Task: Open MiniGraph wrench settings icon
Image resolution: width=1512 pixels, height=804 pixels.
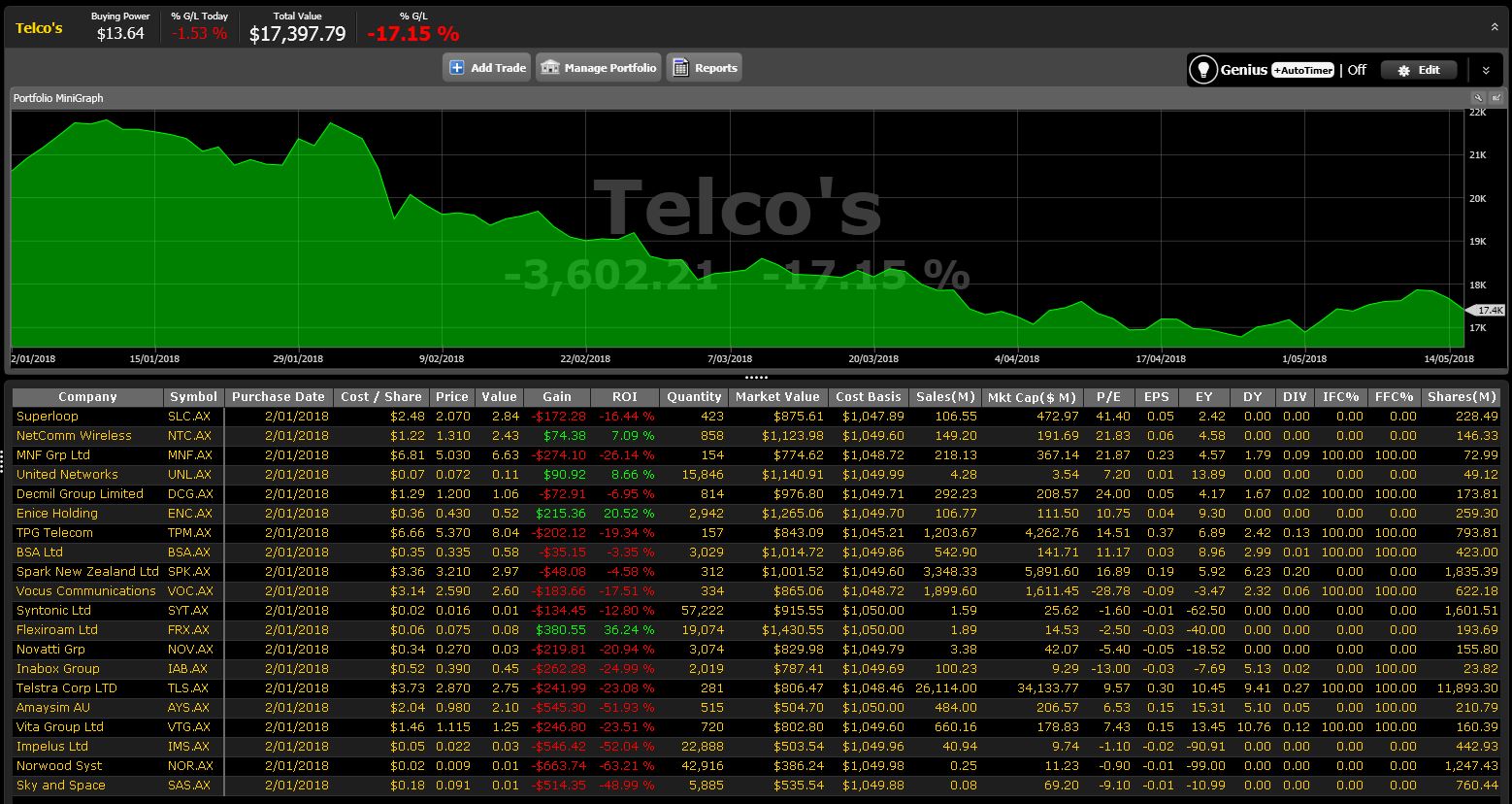Action: (1478, 98)
